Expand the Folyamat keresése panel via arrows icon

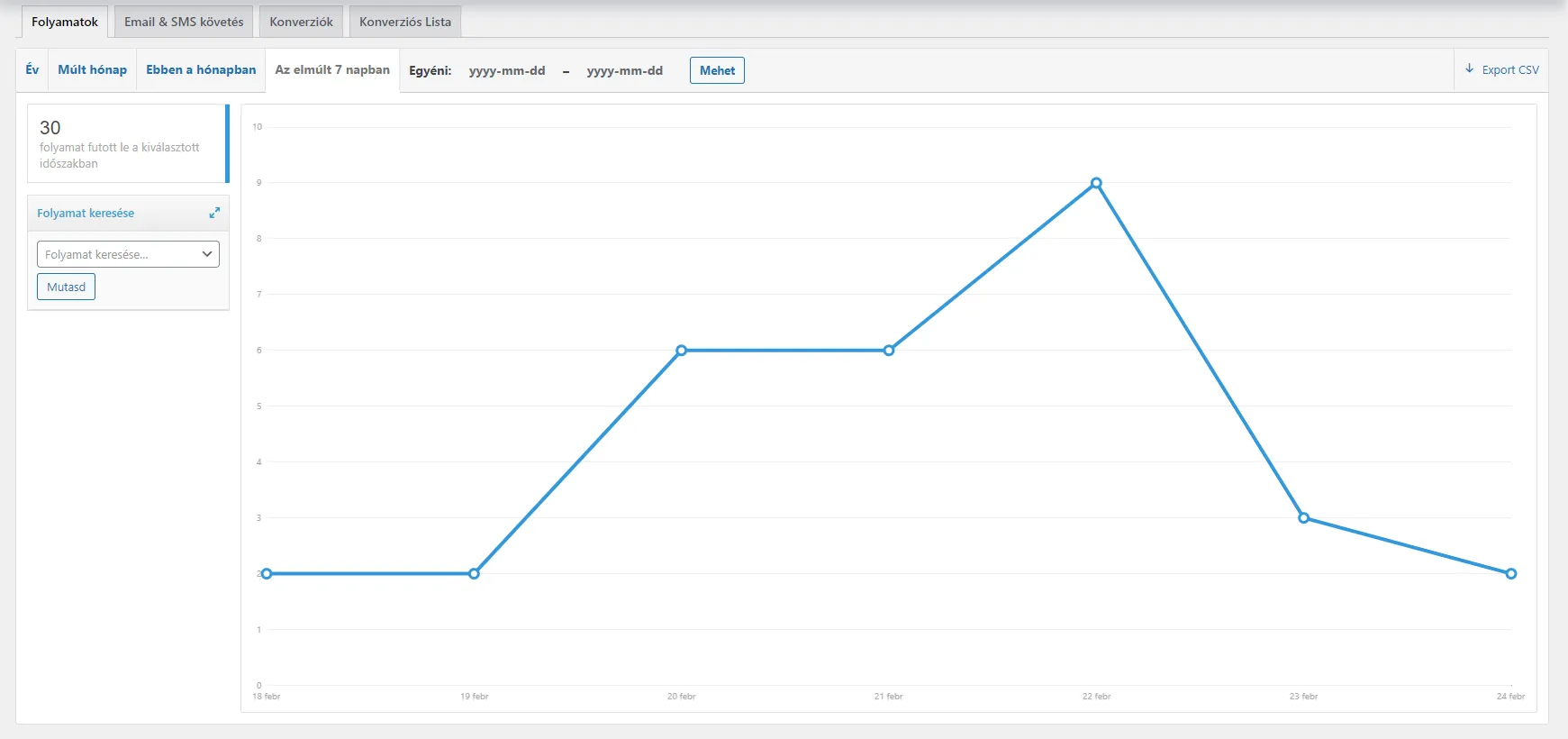tap(214, 213)
